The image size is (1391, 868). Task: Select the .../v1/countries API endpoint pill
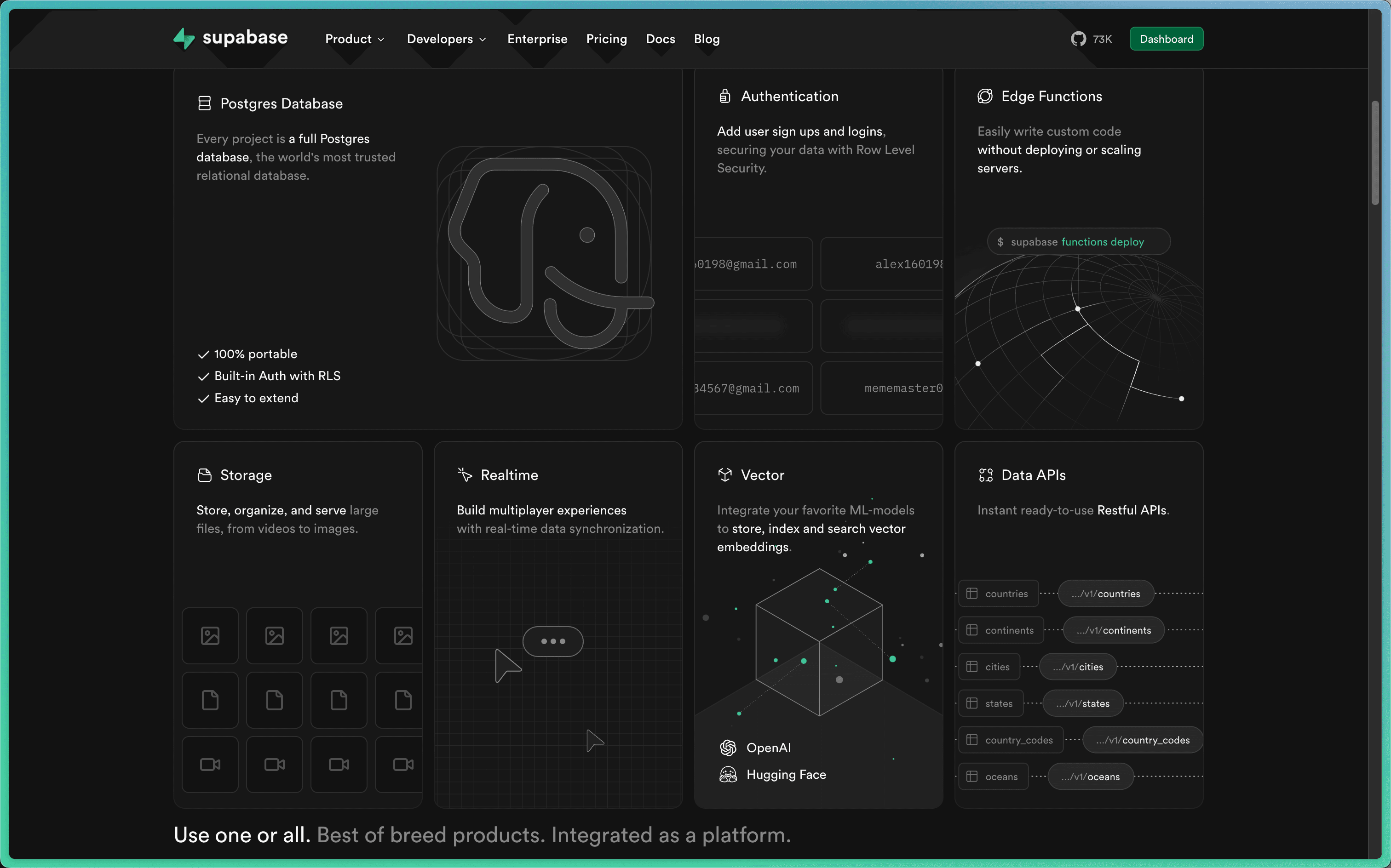[x=1105, y=594]
